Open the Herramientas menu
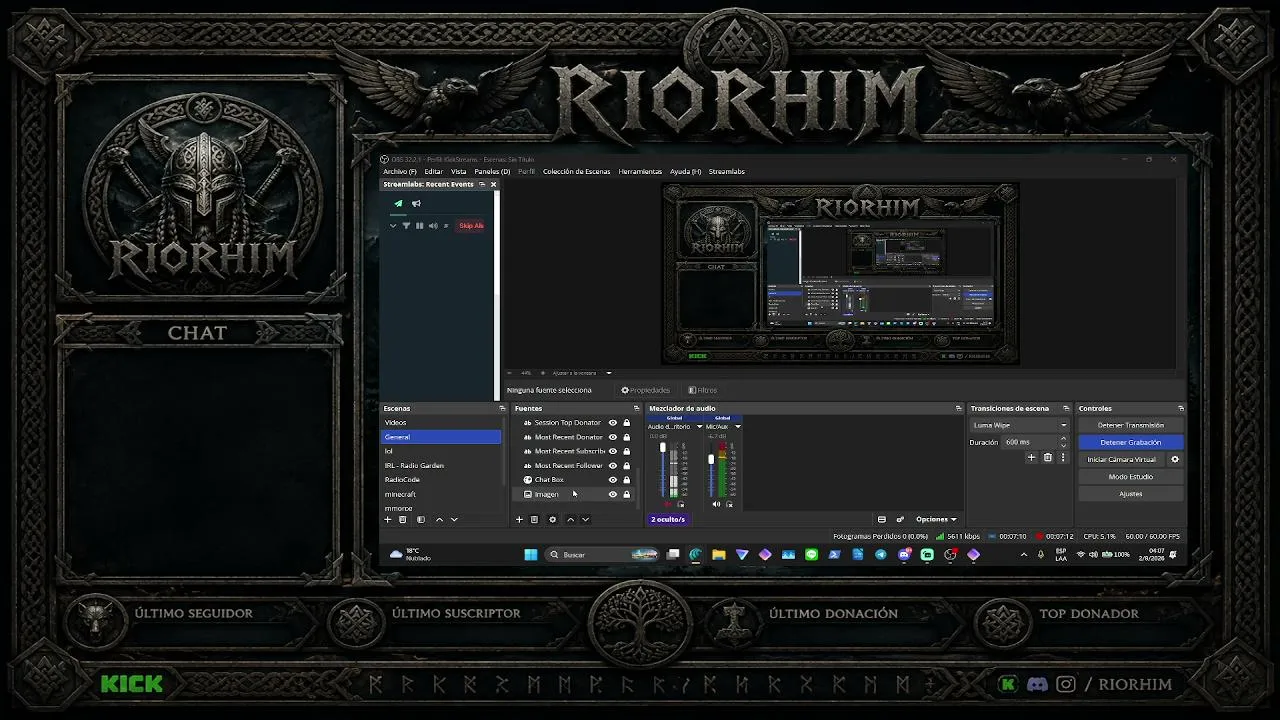The height and width of the screenshot is (720, 1280). pyautogui.click(x=640, y=172)
